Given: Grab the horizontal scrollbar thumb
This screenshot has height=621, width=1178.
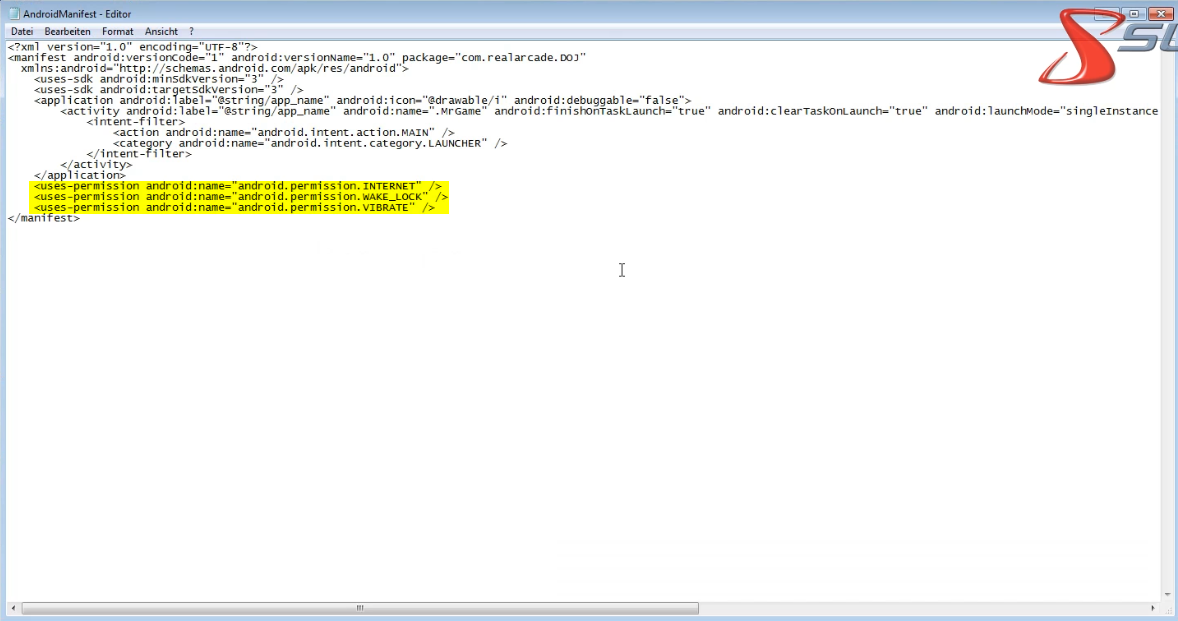Looking at the screenshot, I should tap(360, 608).
